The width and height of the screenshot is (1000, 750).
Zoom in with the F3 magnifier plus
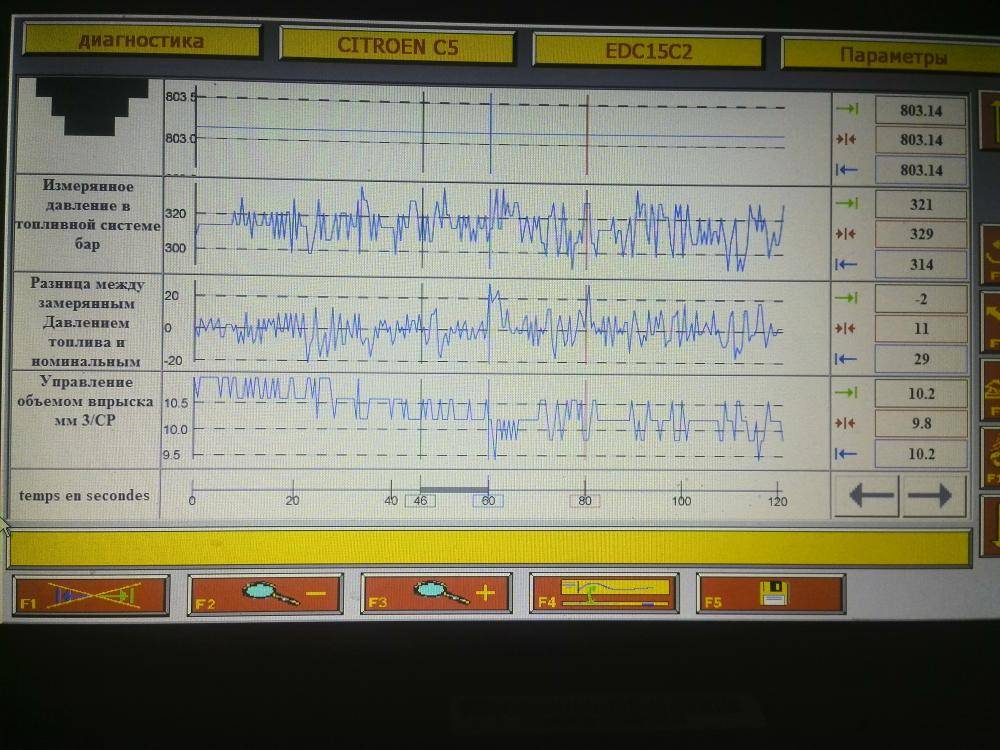(436, 593)
